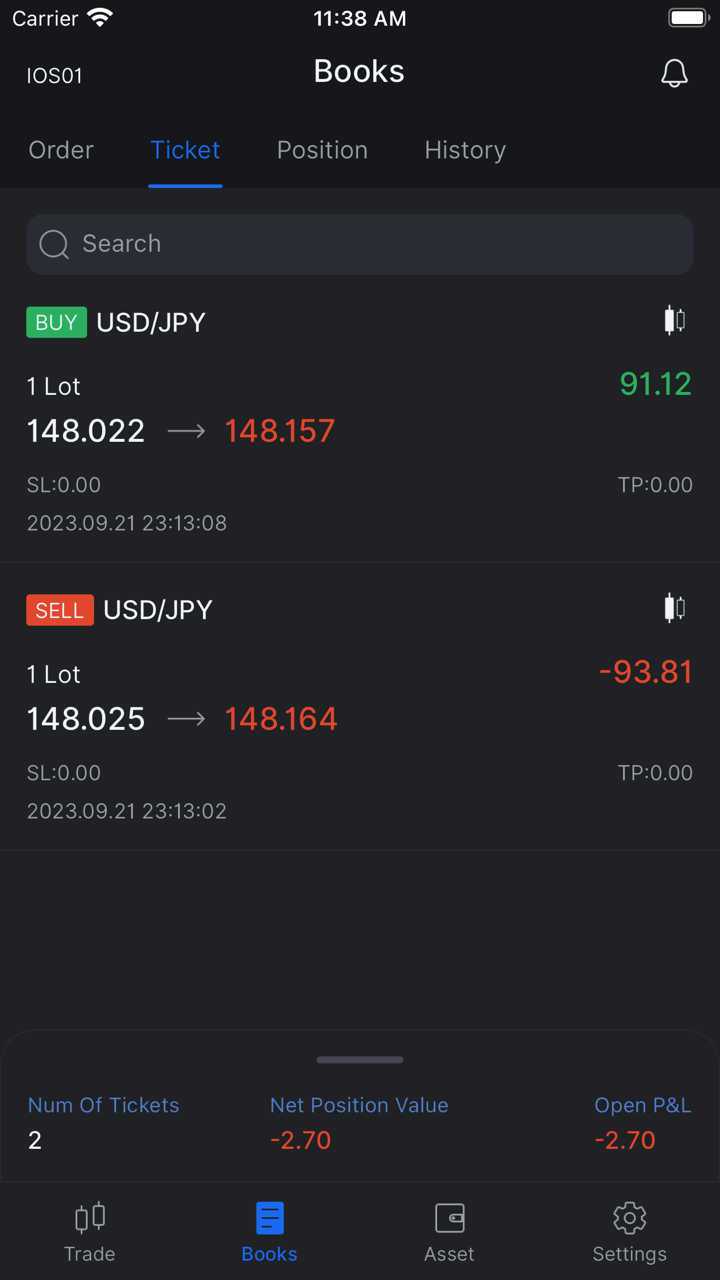720x1280 pixels.
Task: Expand the summary panel drag handle
Action: pos(360,1060)
